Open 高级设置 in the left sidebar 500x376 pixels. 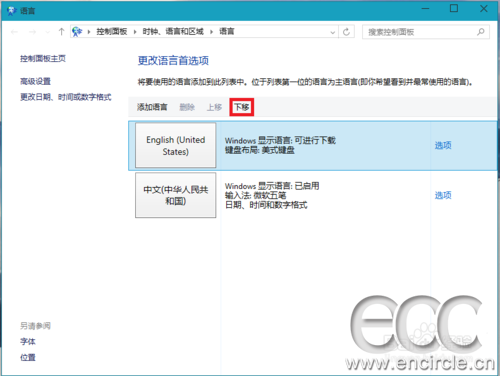[x=35, y=81]
